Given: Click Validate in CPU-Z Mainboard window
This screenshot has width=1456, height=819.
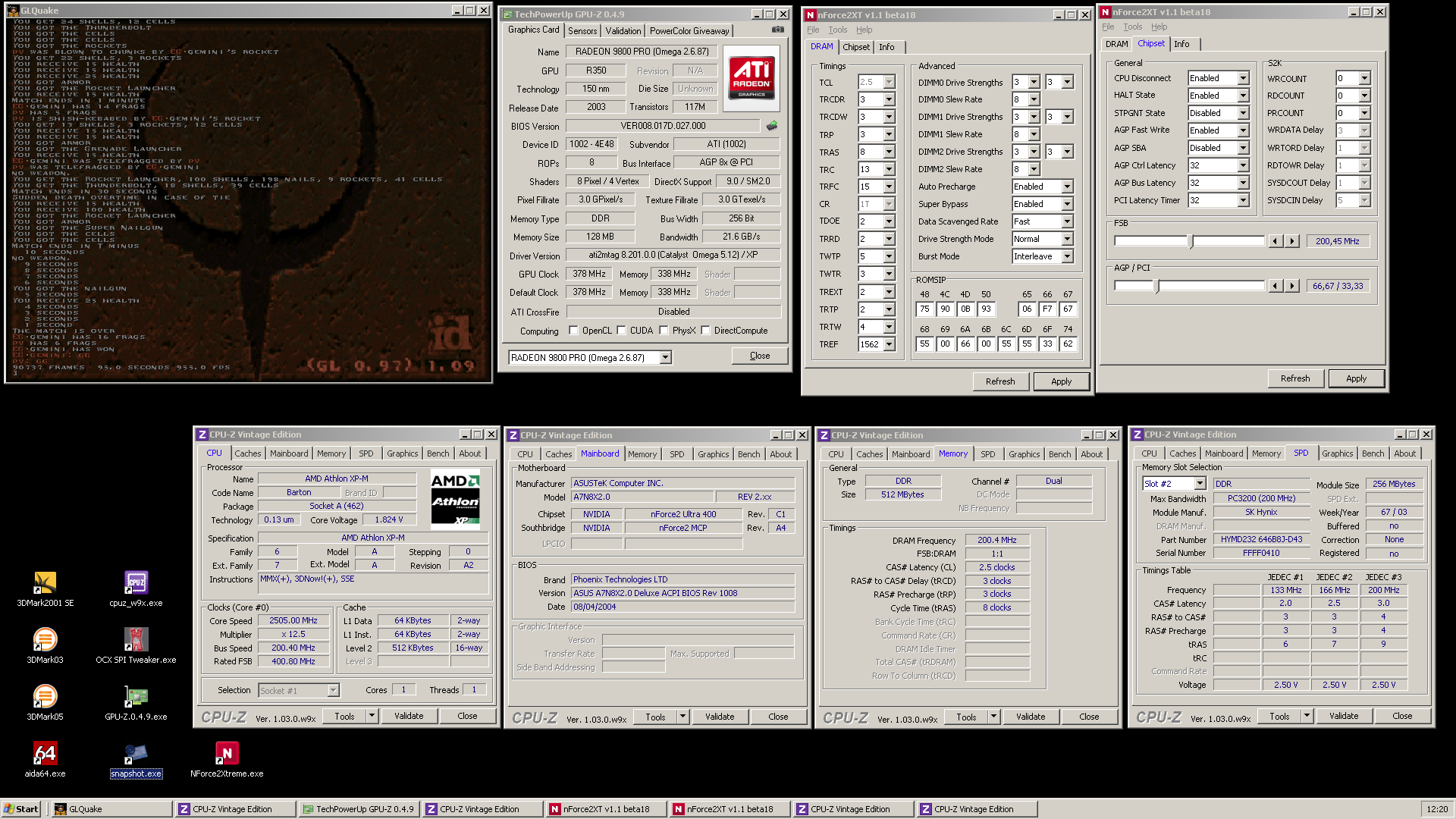Looking at the screenshot, I should pos(719,717).
